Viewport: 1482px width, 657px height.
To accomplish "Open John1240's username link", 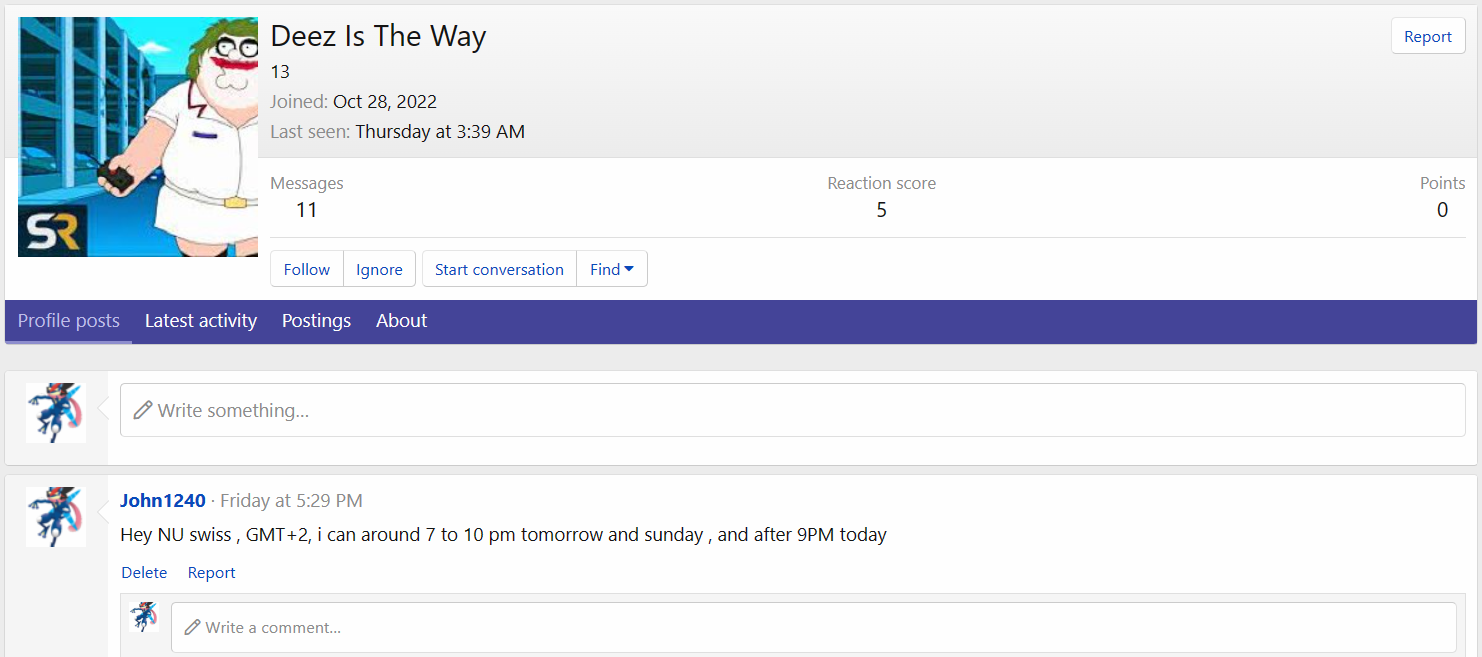I will tap(163, 500).
